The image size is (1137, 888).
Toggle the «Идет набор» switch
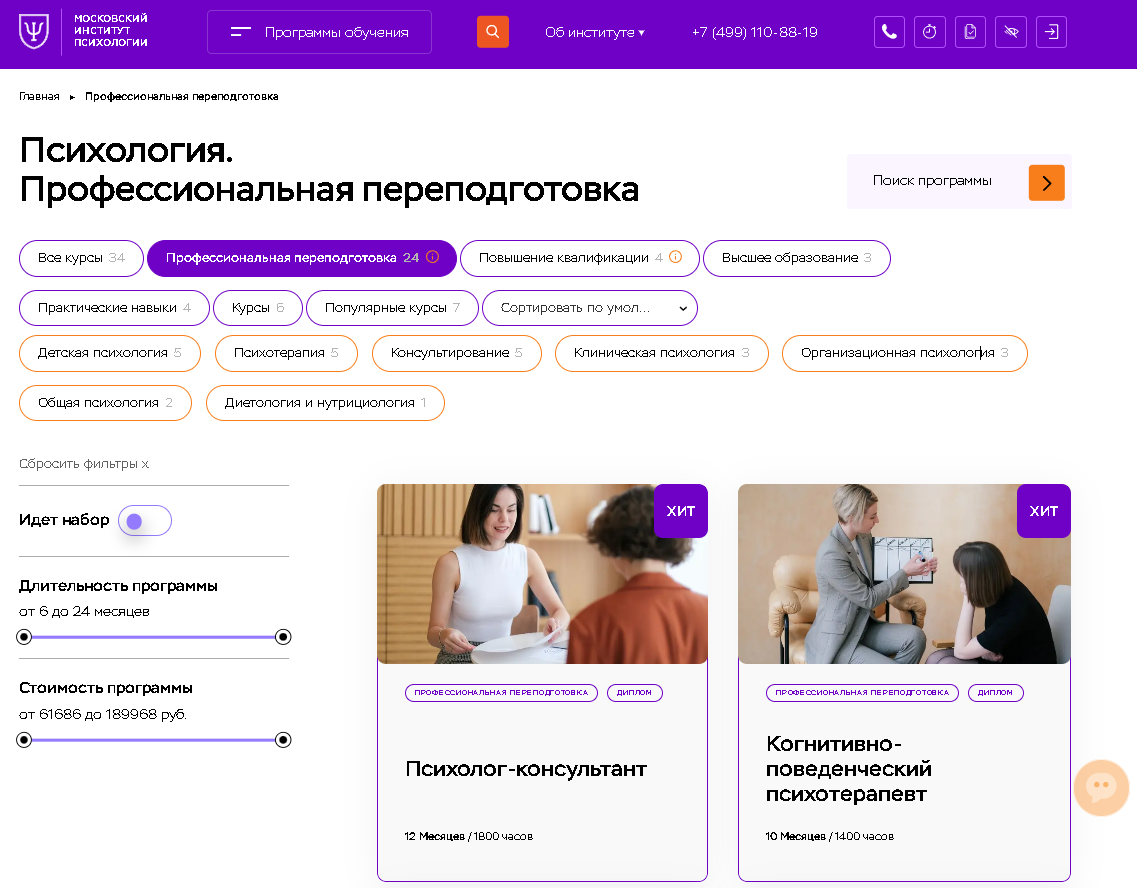pyautogui.click(x=144, y=520)
